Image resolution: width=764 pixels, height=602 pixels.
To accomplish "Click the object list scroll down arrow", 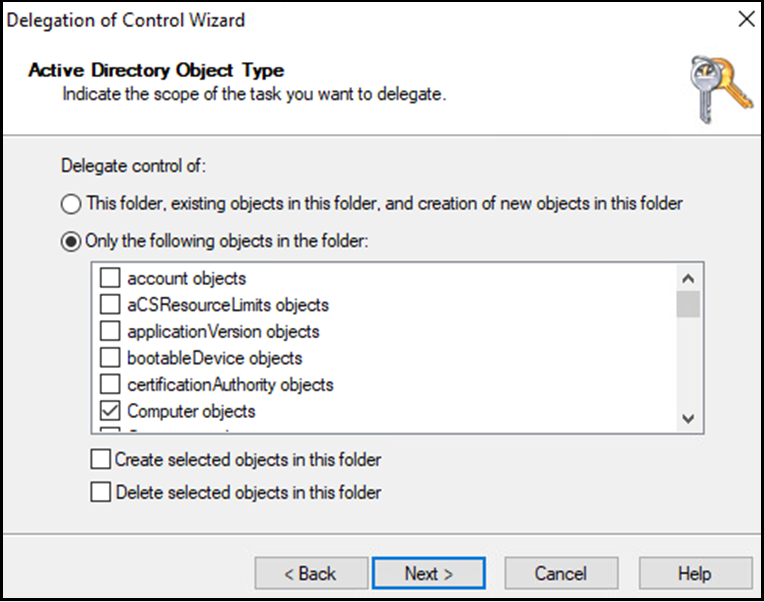I will pos(688,418).
